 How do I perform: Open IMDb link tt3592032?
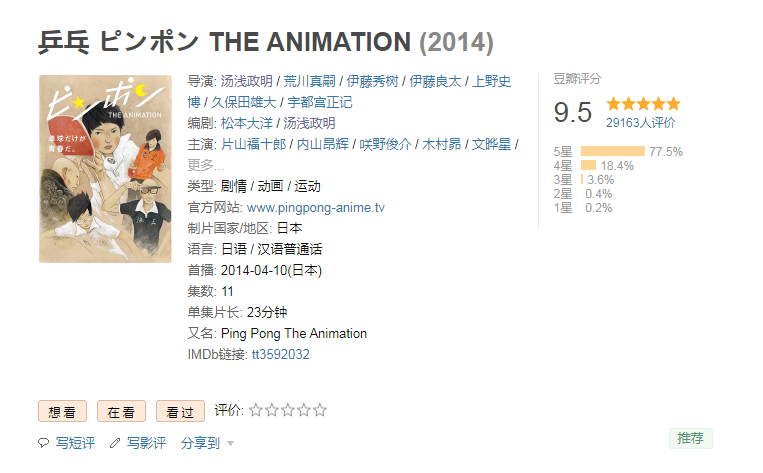point(280,354)
